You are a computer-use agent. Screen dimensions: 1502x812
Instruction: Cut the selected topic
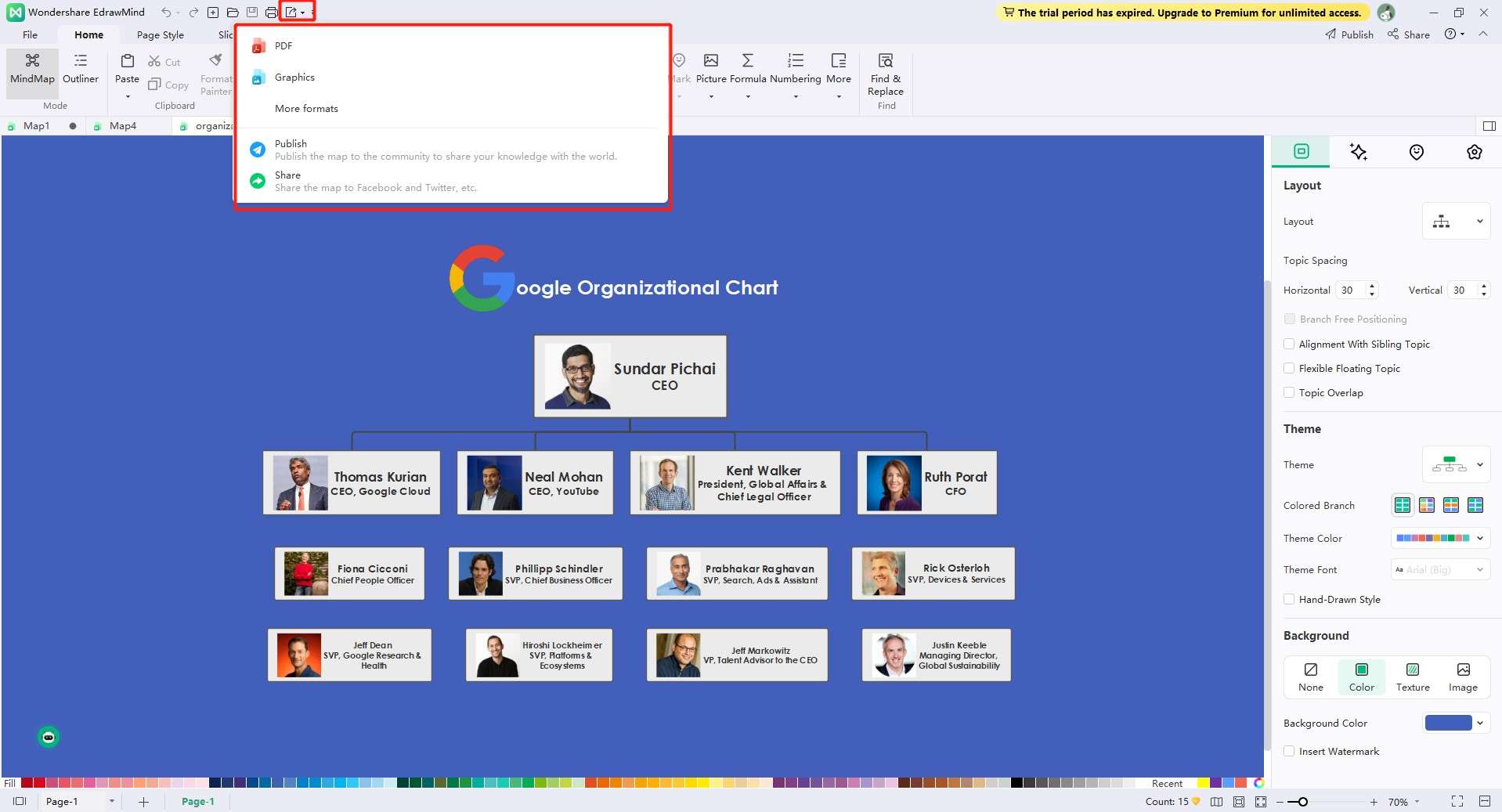[x=164, y=62]
